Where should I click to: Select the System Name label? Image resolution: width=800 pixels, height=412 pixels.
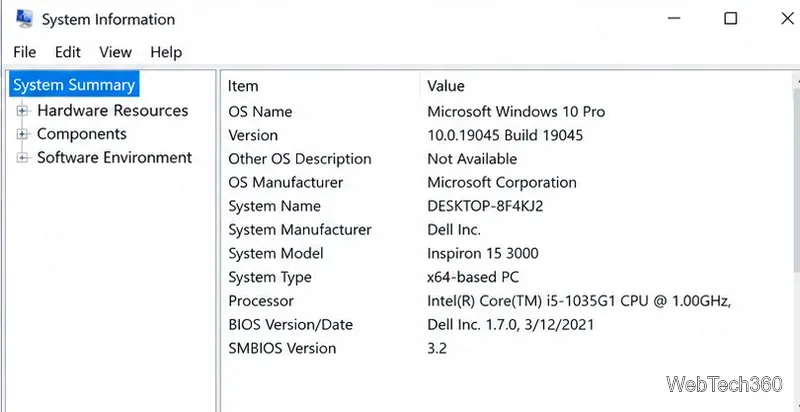(274, 206)
